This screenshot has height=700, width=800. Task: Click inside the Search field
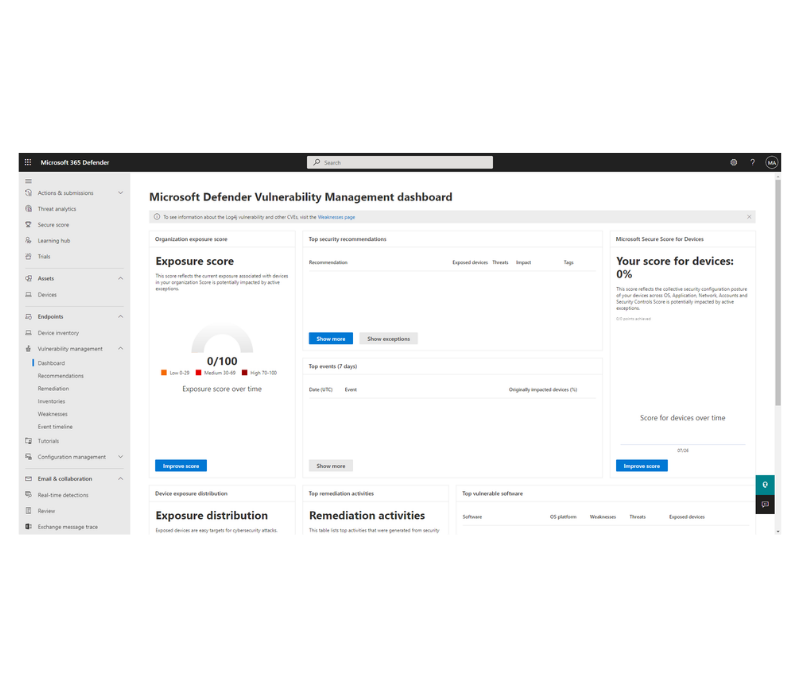[x=398, y=161]
